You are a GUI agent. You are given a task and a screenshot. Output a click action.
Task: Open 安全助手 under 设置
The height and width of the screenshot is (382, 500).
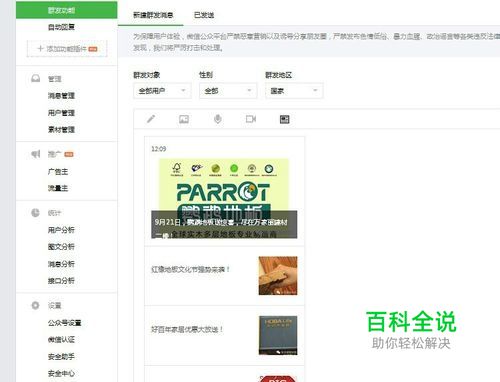coord(61,357)
